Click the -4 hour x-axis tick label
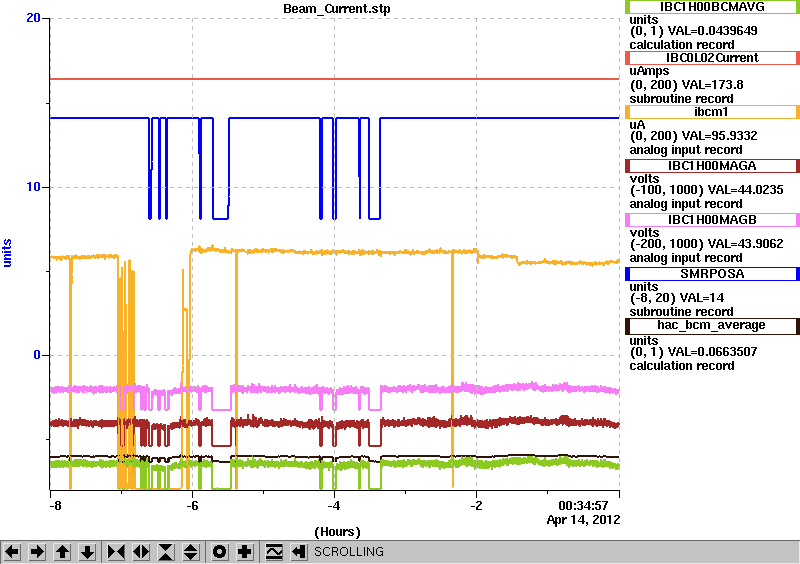The width and height of the screenshot is (800, 564). point(334,506)
